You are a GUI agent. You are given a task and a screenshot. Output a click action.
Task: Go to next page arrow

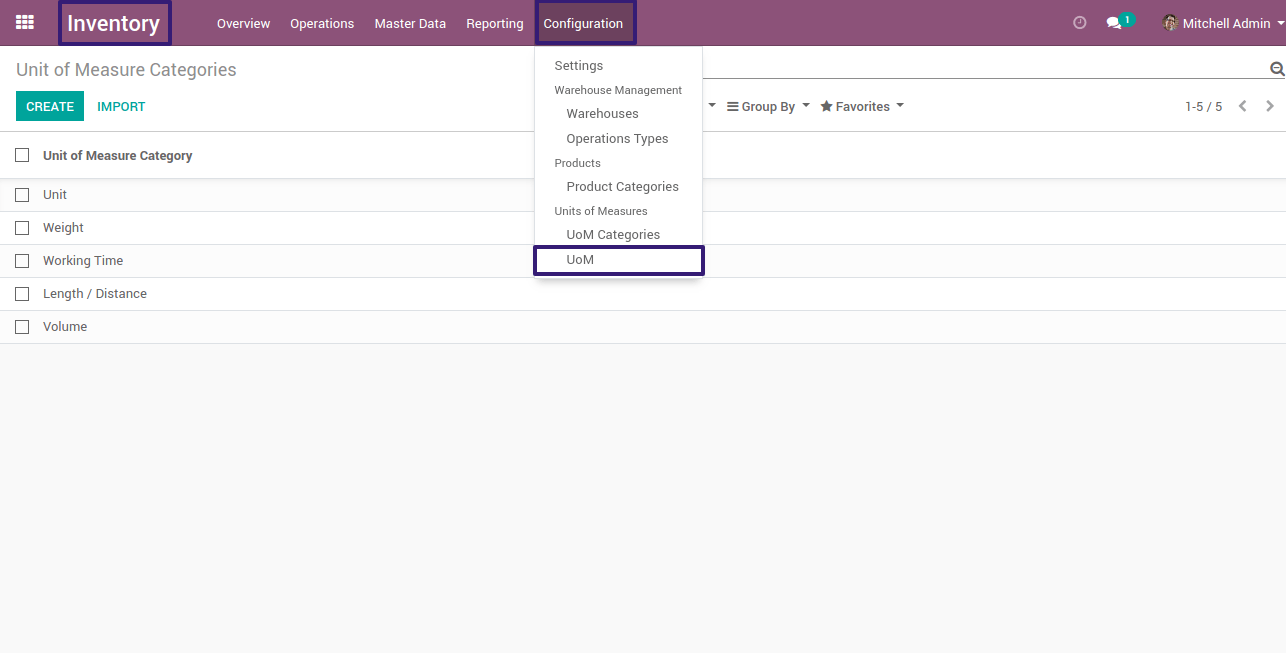pos(1270,106)
